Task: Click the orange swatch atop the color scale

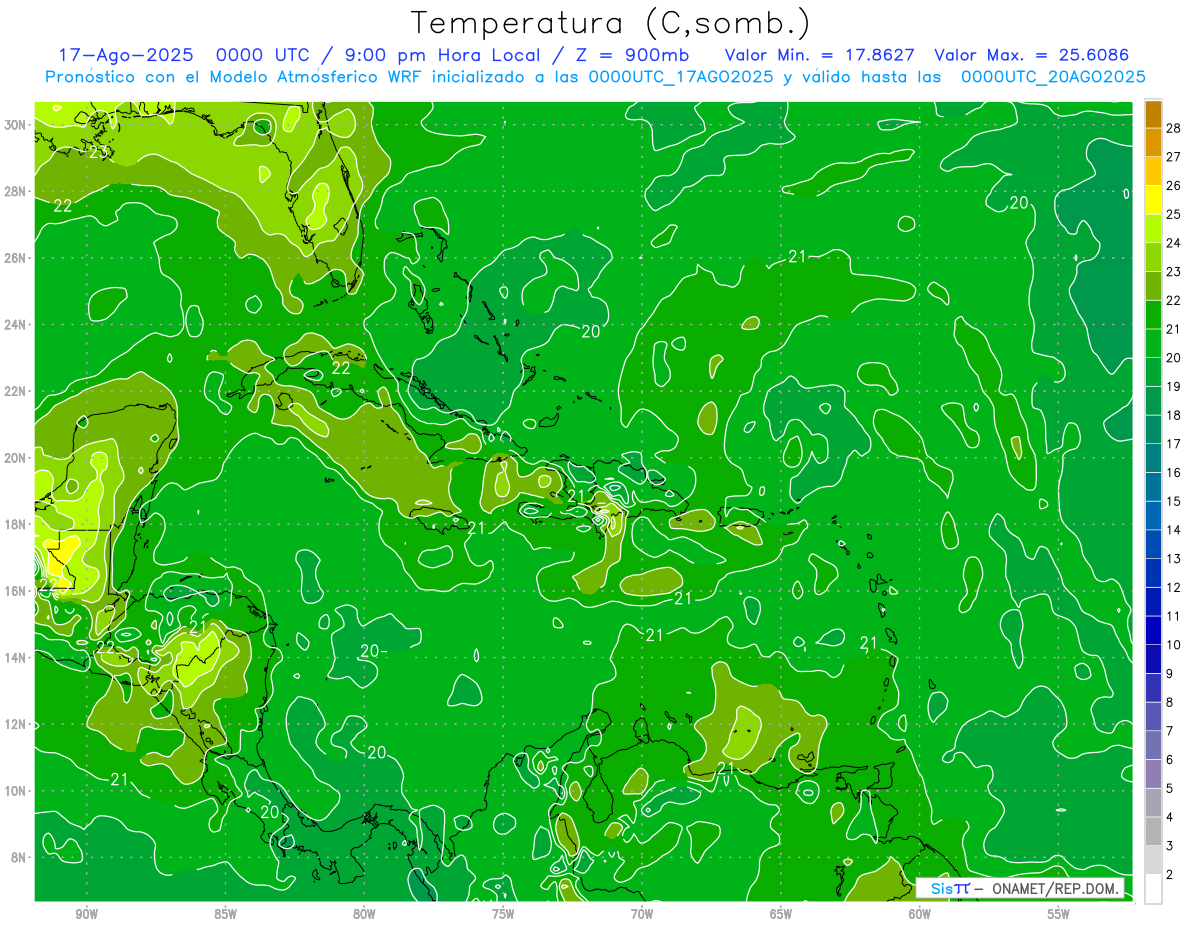Action: coord(1153,114)
